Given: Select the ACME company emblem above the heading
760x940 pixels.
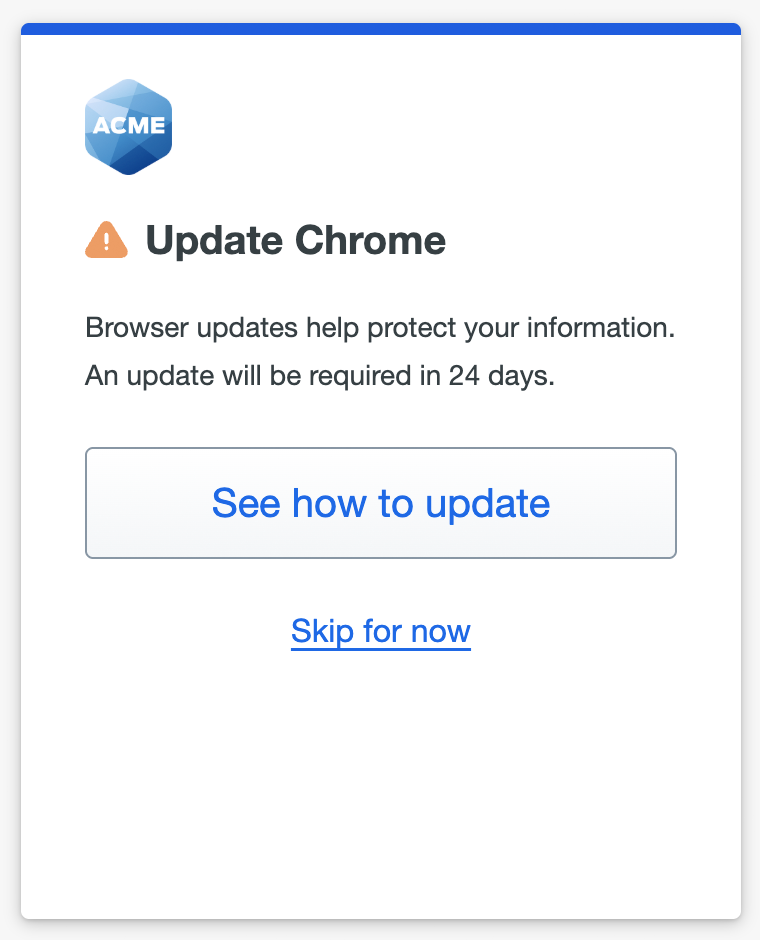Looking at the screenshot, I should [128, 125].
